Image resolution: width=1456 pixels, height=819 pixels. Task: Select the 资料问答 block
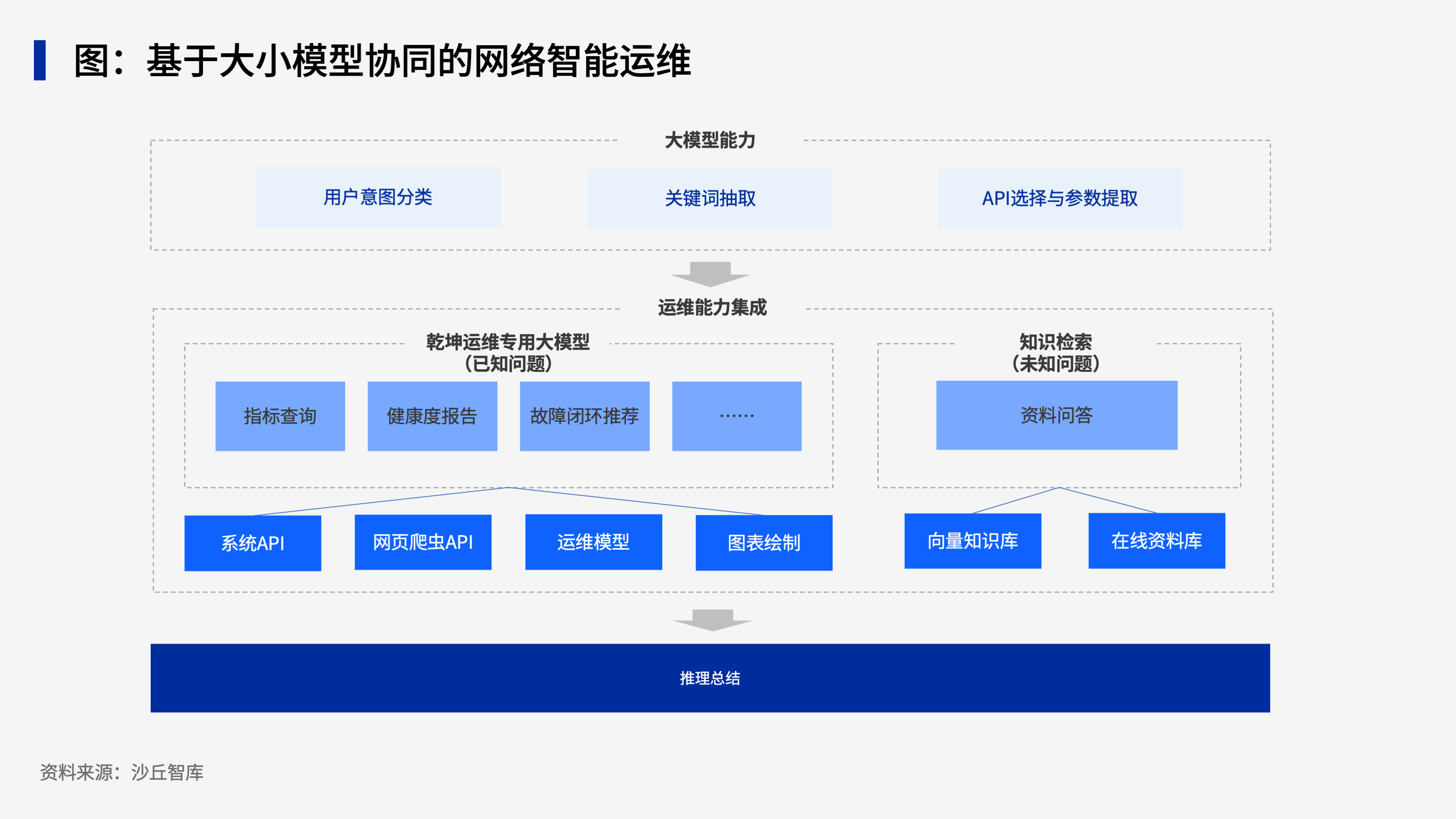pos(1056,415)
